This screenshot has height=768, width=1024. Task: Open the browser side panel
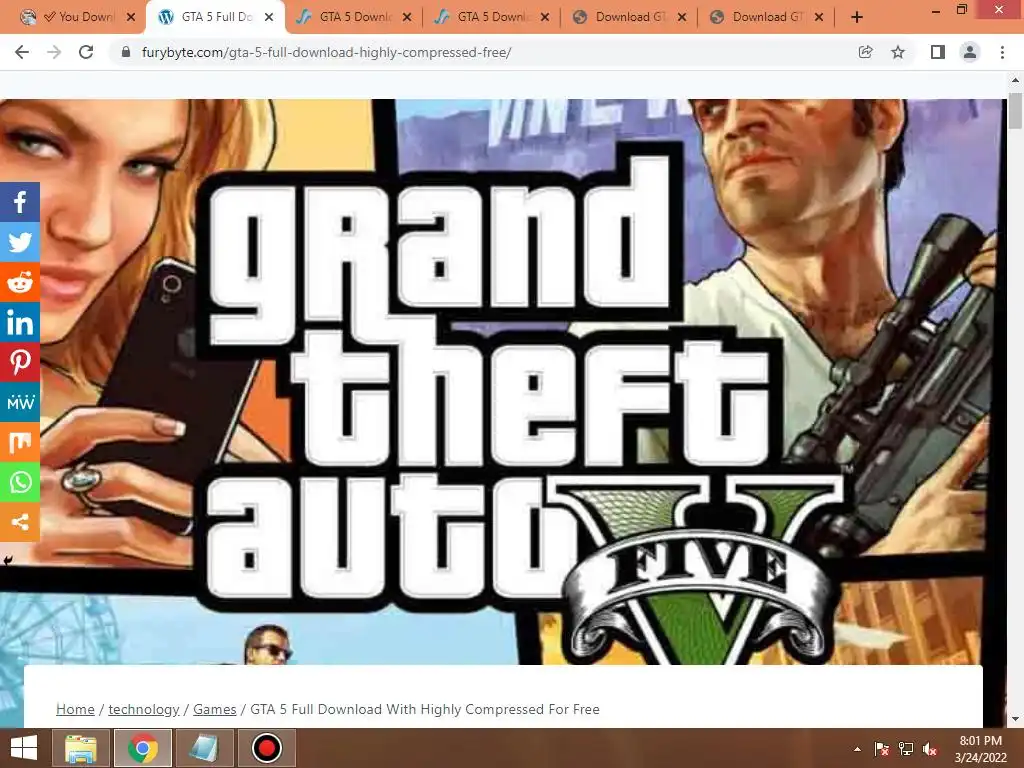tap(937, 52)
